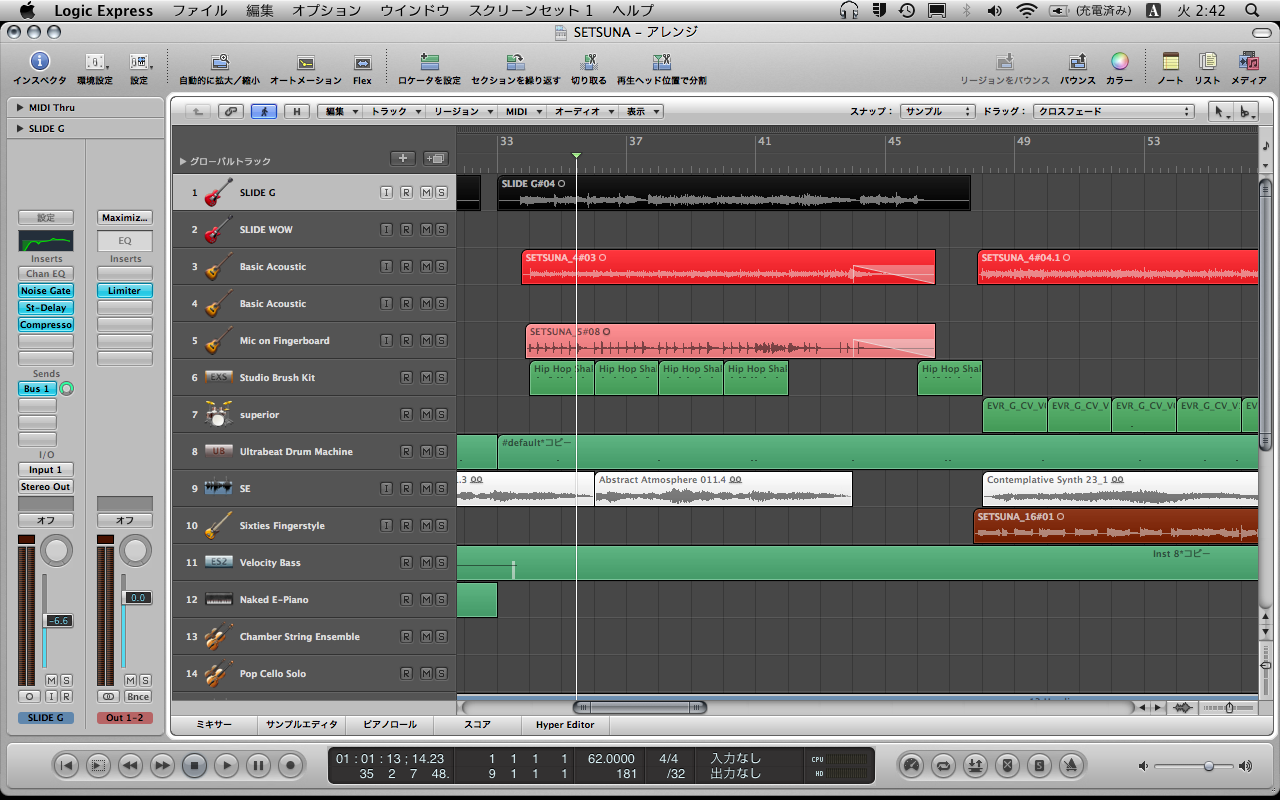
Task: Expand the SLIDE G inspector section
Action: click(20, 129)
